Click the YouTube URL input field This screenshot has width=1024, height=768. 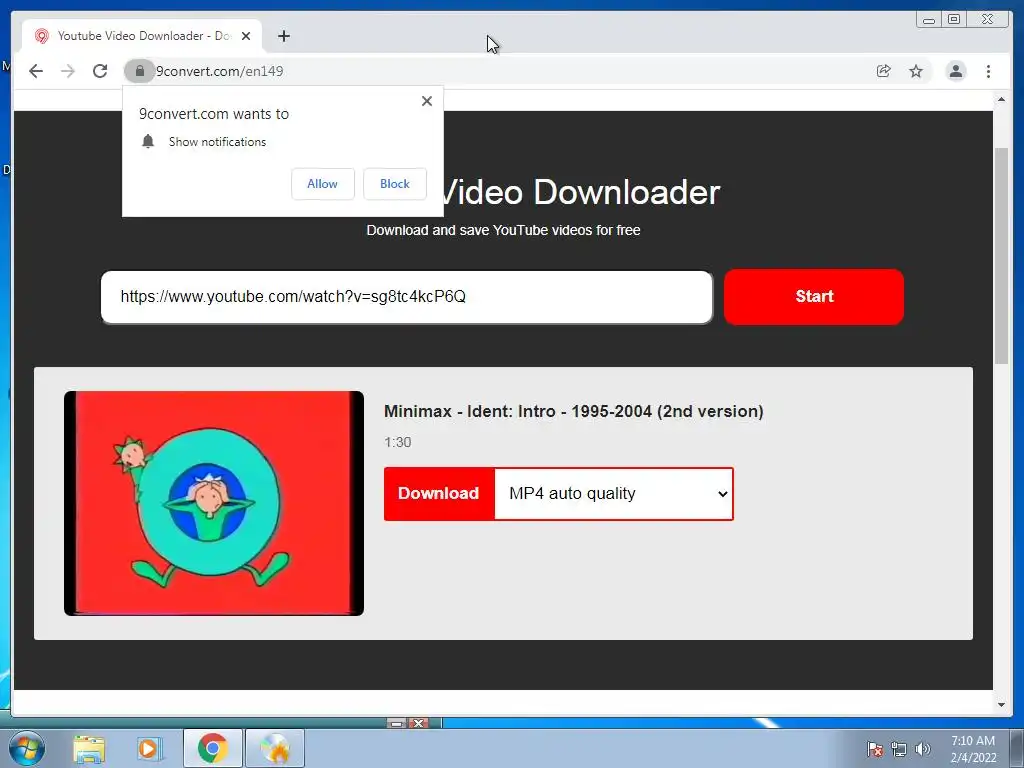[x=406, y=297]
